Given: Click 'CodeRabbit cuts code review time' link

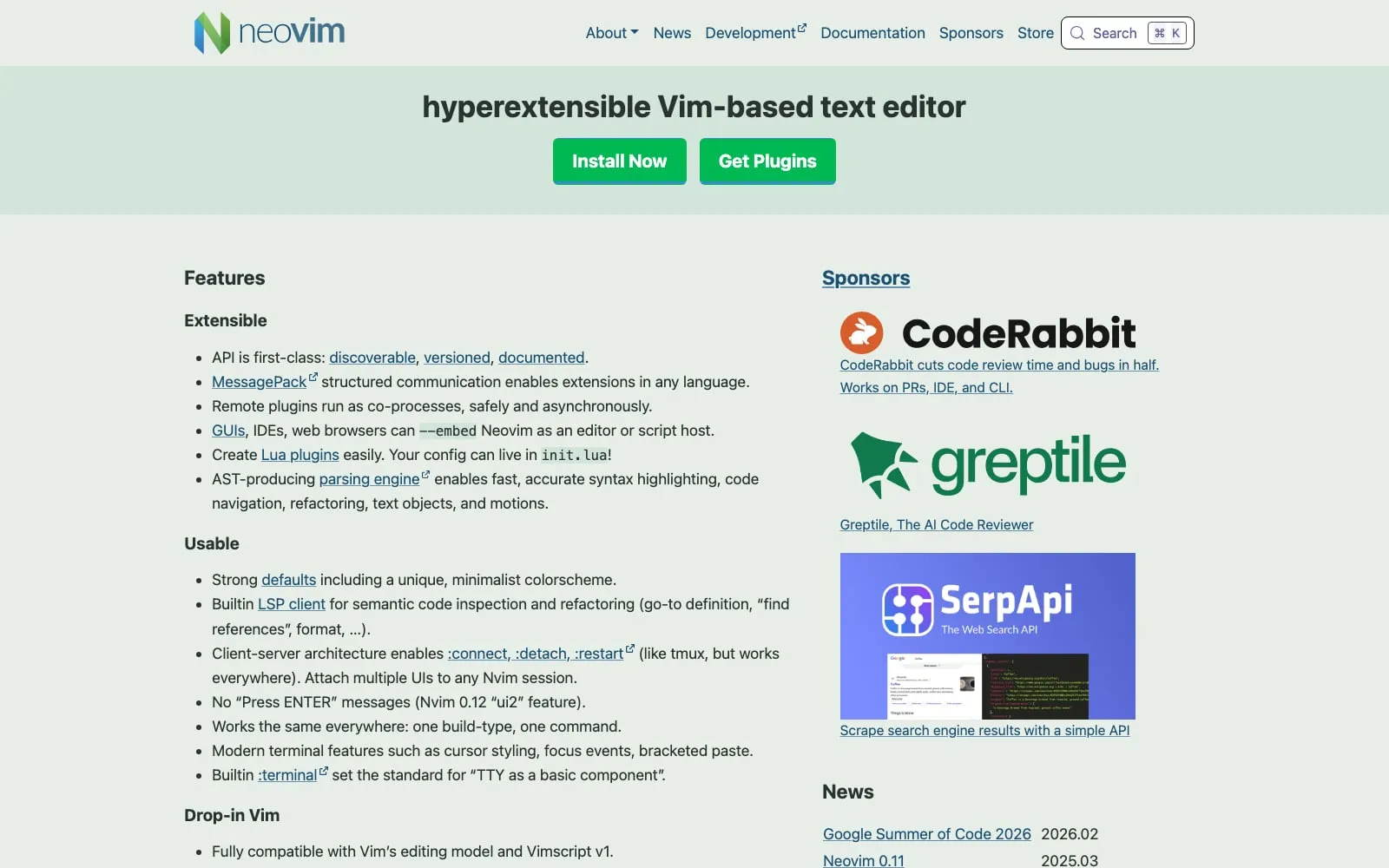Looking at the screenshot, I should coord(999,376).
